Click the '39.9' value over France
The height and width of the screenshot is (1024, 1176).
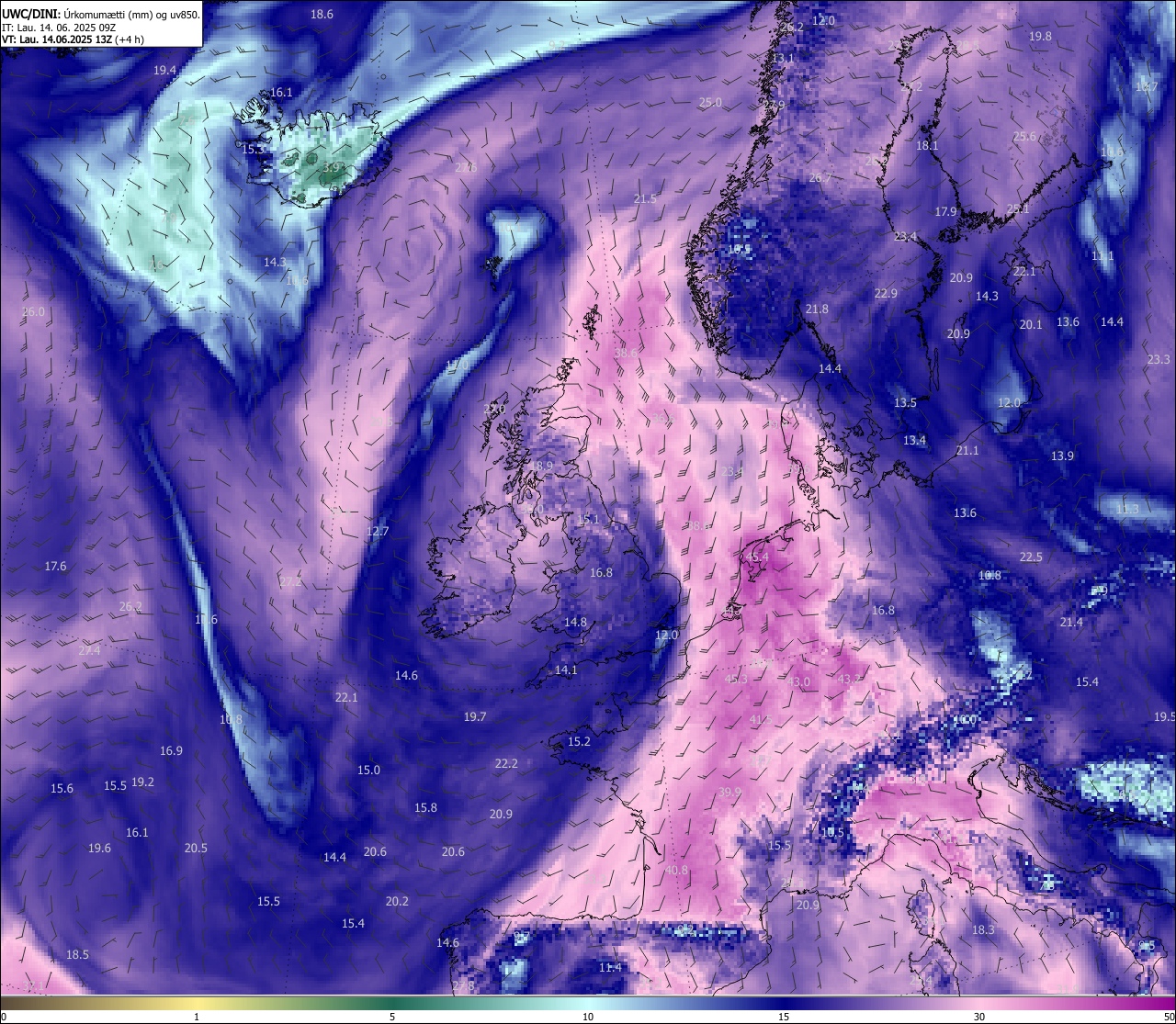click(x=729, y=793)
